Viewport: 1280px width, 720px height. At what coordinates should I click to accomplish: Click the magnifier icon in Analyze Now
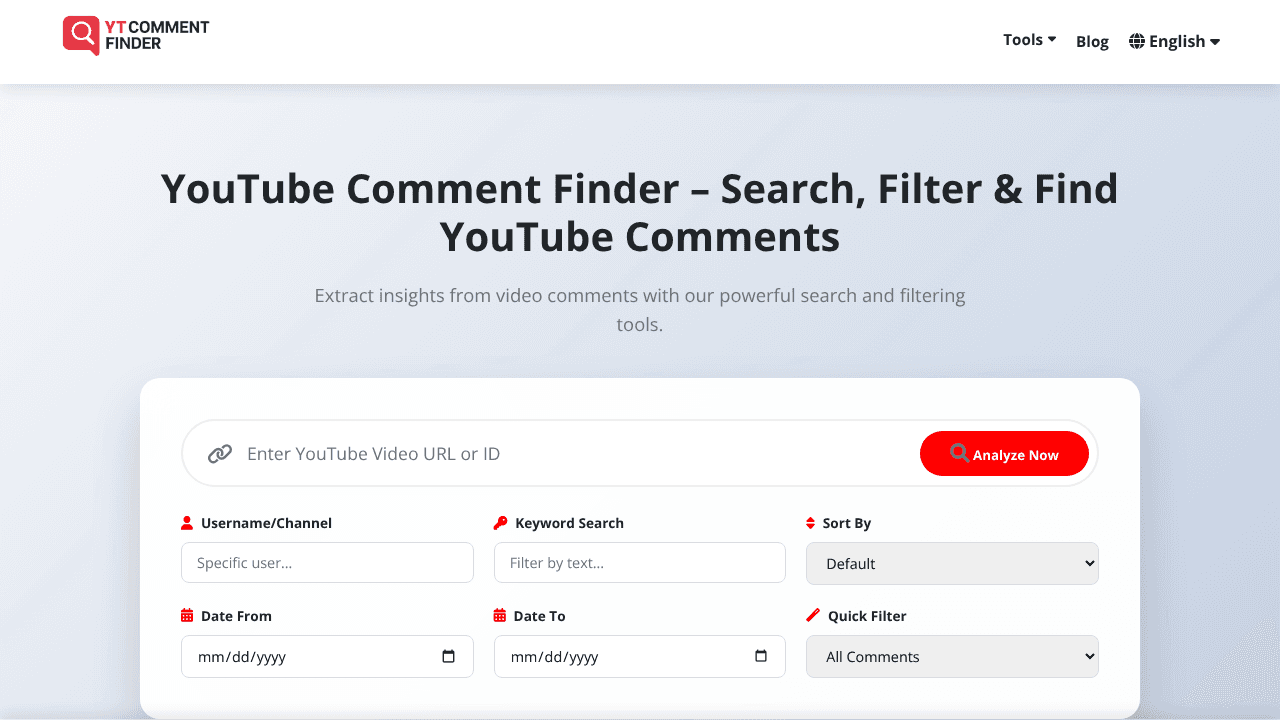point(959,453)
